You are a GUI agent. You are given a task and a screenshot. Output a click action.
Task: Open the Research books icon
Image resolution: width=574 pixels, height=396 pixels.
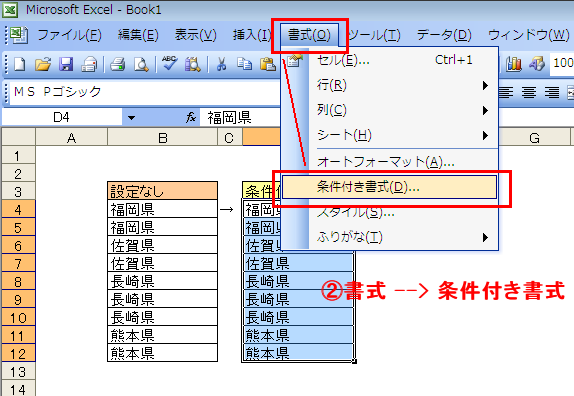point(193,64)
